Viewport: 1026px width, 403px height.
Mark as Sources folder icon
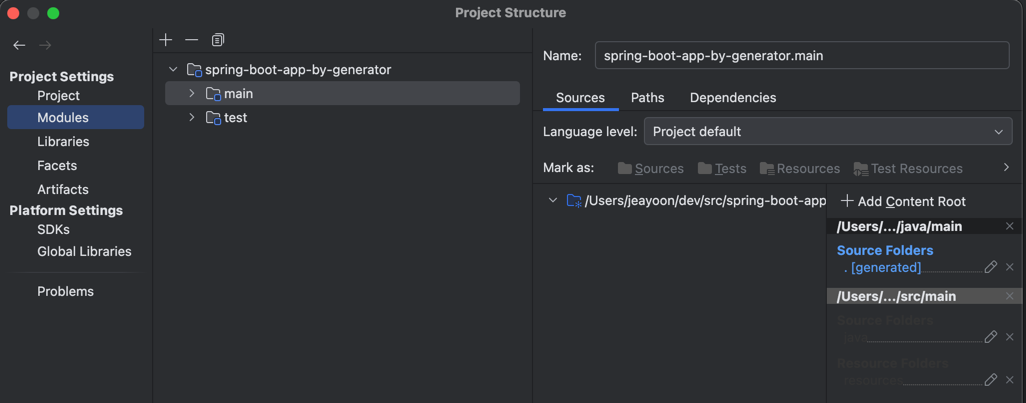pos(650,168)
